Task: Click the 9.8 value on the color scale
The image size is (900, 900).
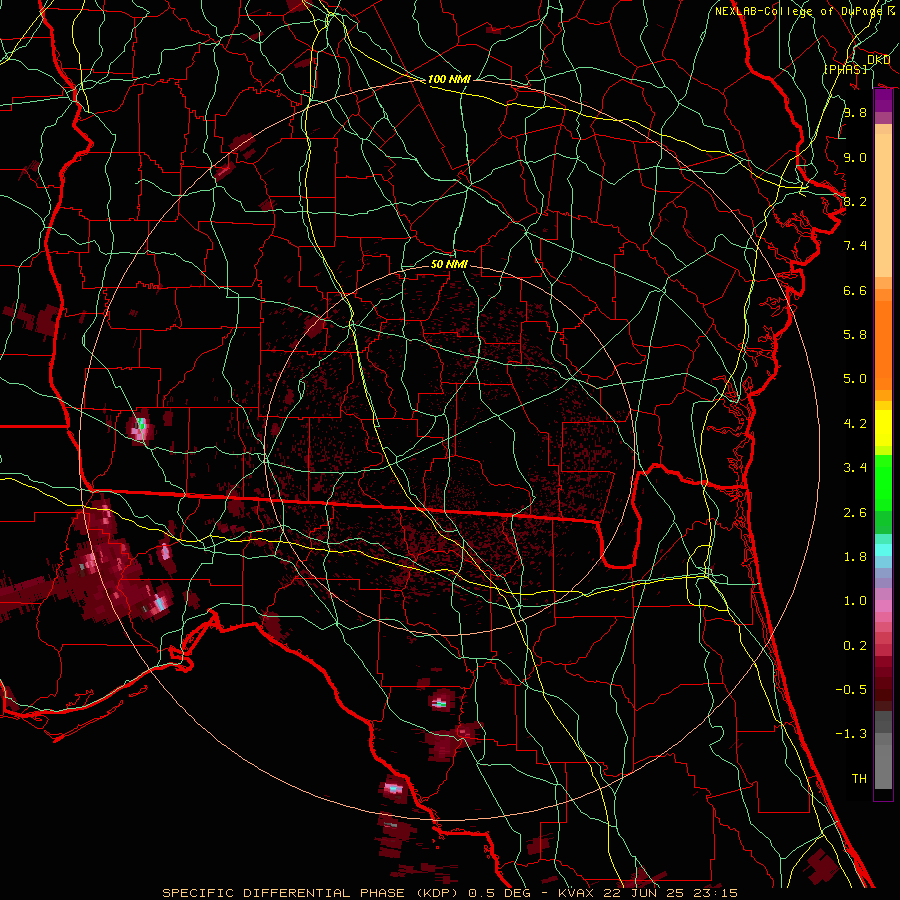Action: point(855,112)
